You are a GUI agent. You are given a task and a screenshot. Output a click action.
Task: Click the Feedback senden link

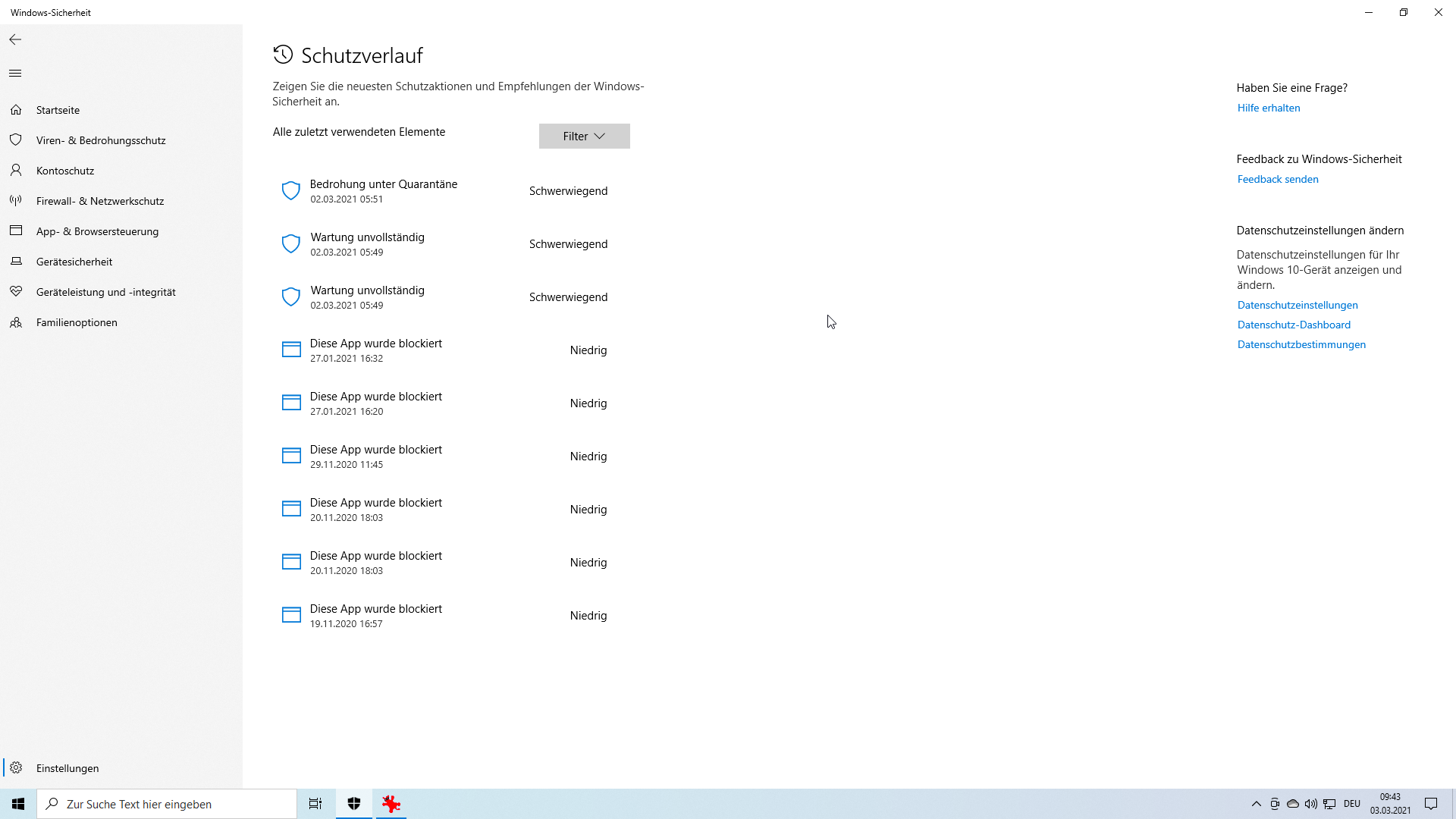coord(1277,179)
